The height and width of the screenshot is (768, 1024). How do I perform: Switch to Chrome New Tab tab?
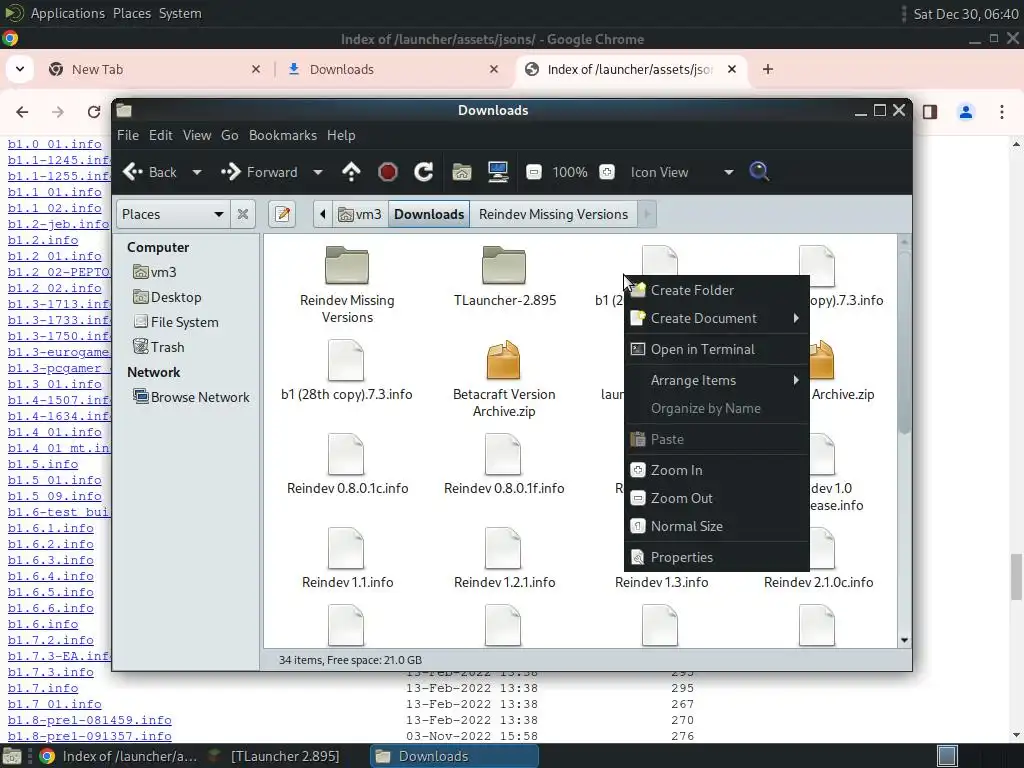(155, 69)
